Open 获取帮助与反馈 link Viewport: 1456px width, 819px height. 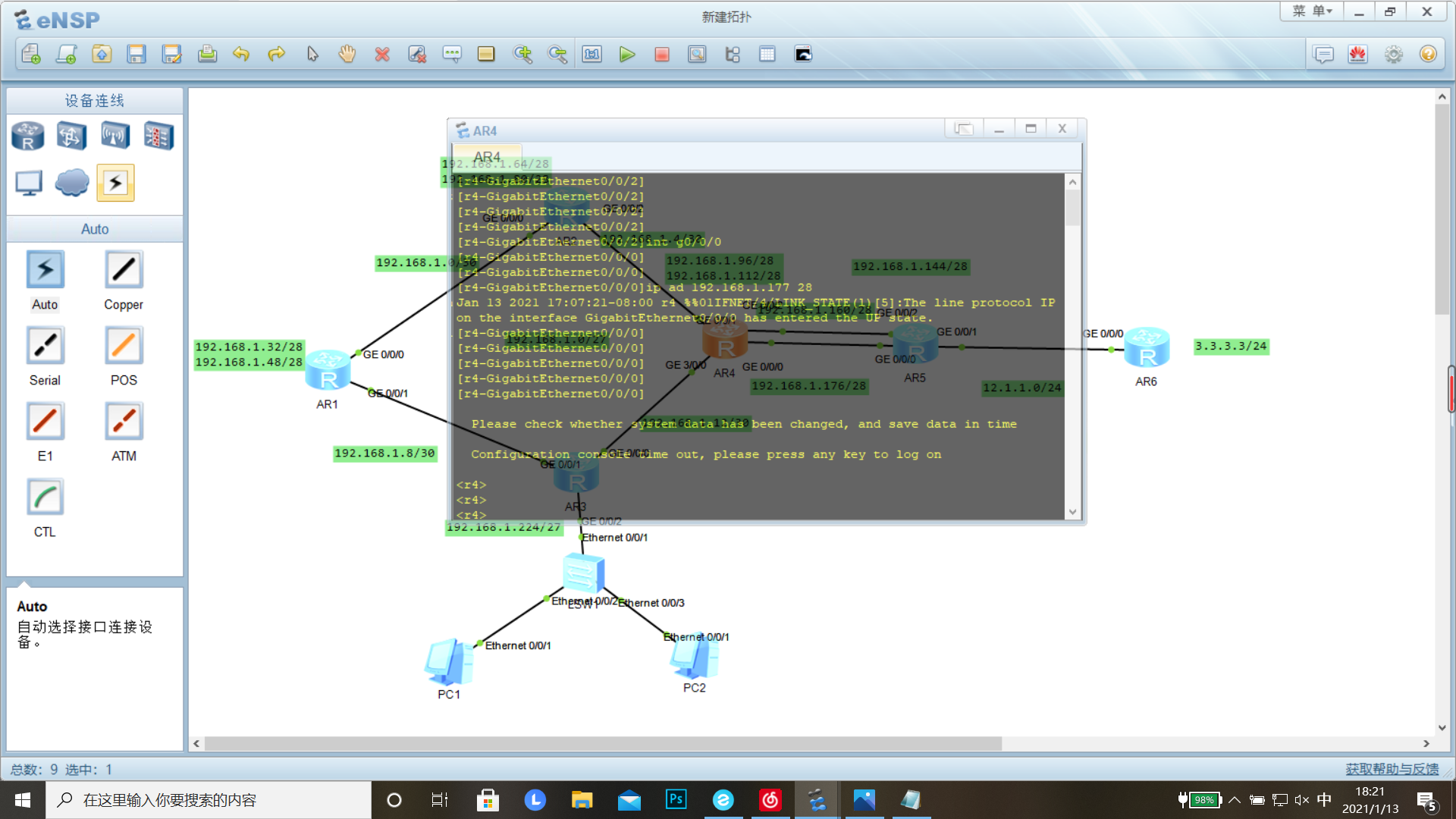pos(1392,769)
